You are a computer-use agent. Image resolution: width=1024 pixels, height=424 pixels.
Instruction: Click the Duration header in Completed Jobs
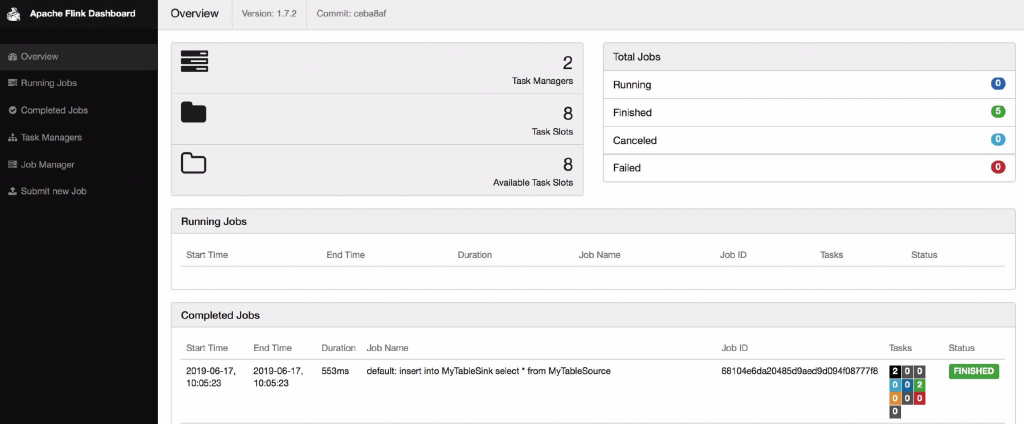pyautogui.click(x=338, y=348)
